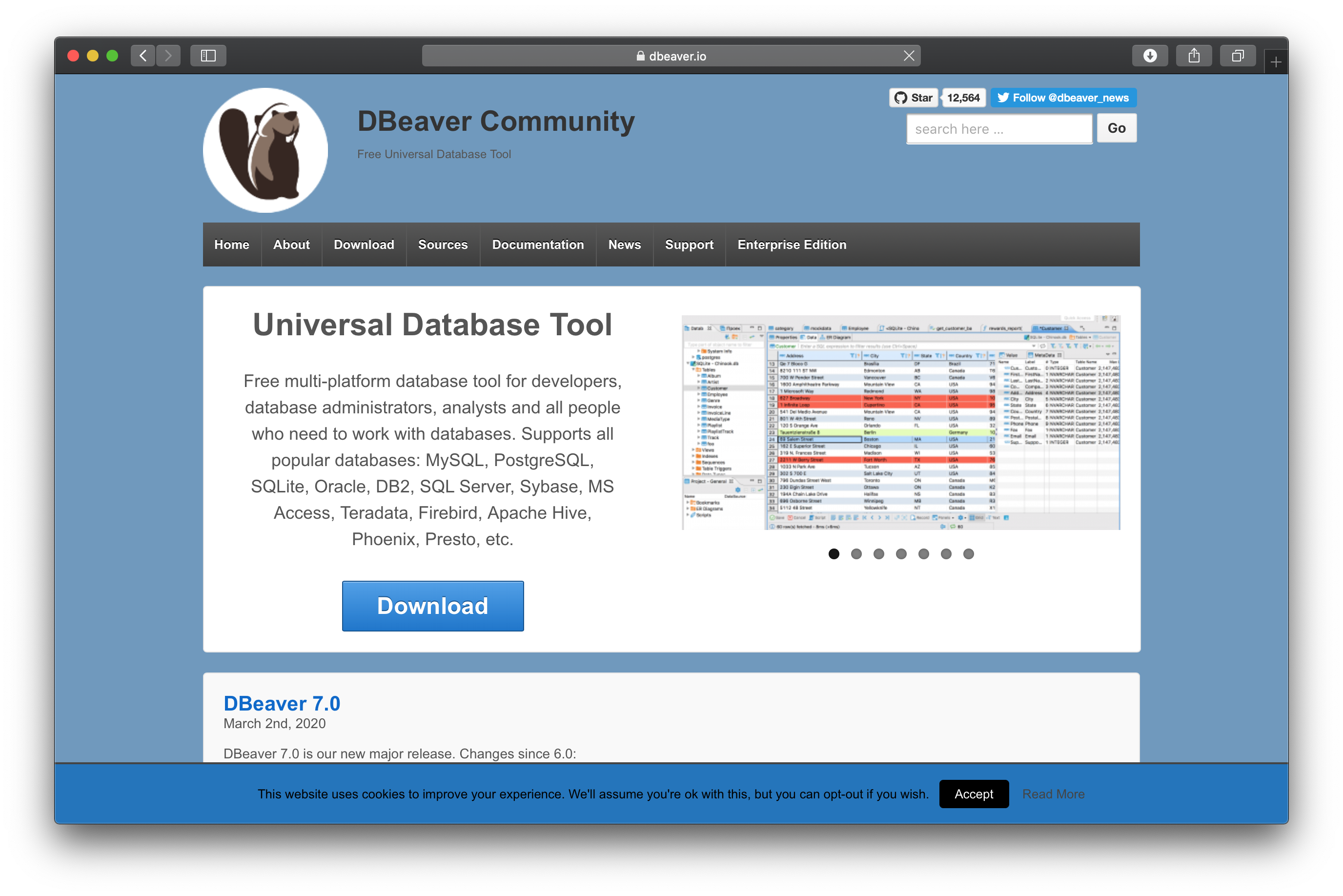The width and height of the screenshot is (1343, 896).
Task: Accept the cookies notice
Action: click(974, 794)
